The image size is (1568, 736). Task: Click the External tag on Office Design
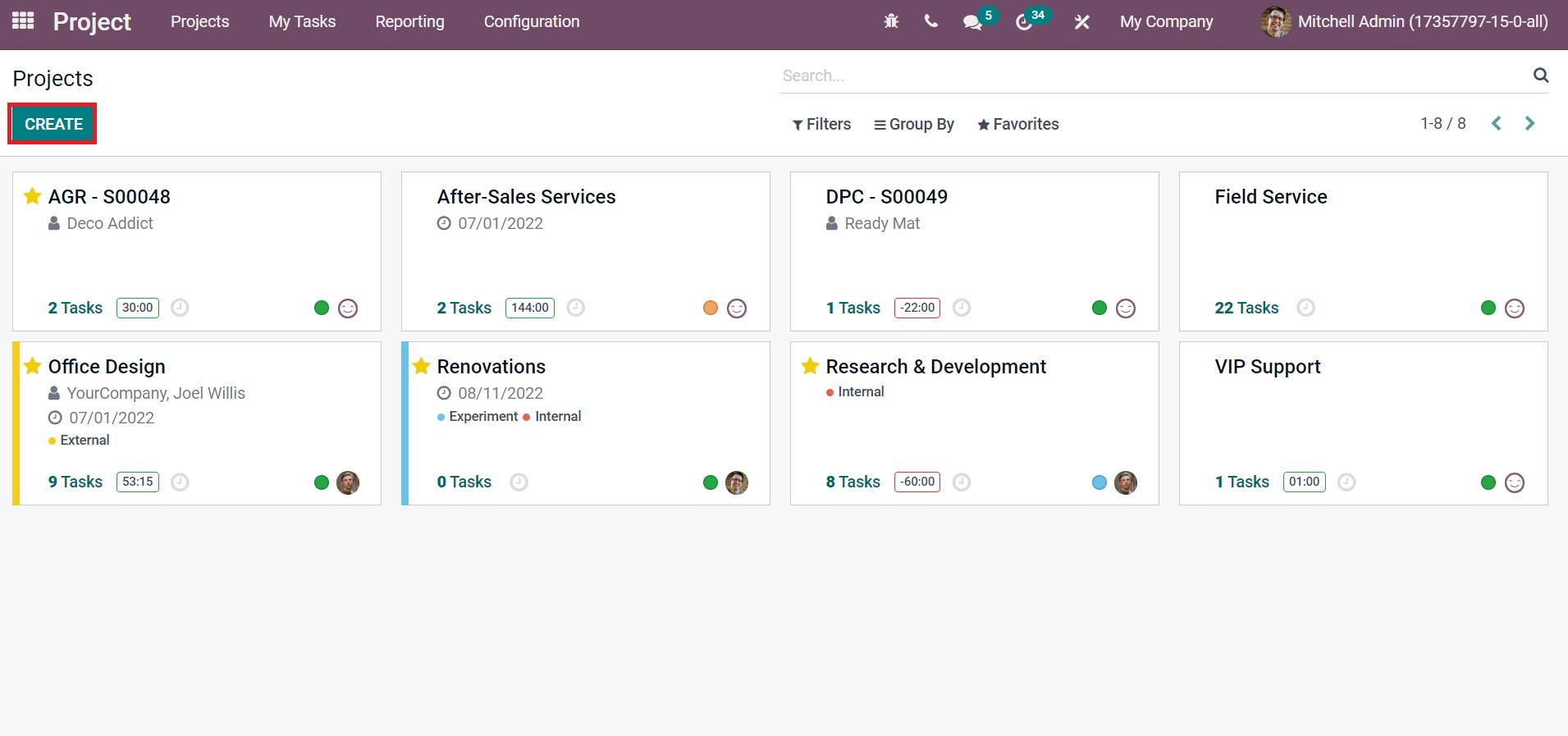pos(79,441)
